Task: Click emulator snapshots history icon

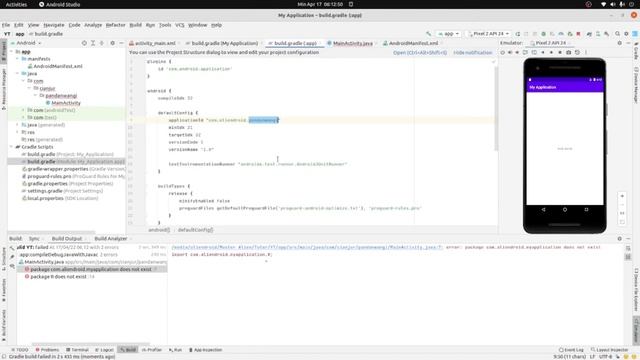Action: tap(577, 52)
